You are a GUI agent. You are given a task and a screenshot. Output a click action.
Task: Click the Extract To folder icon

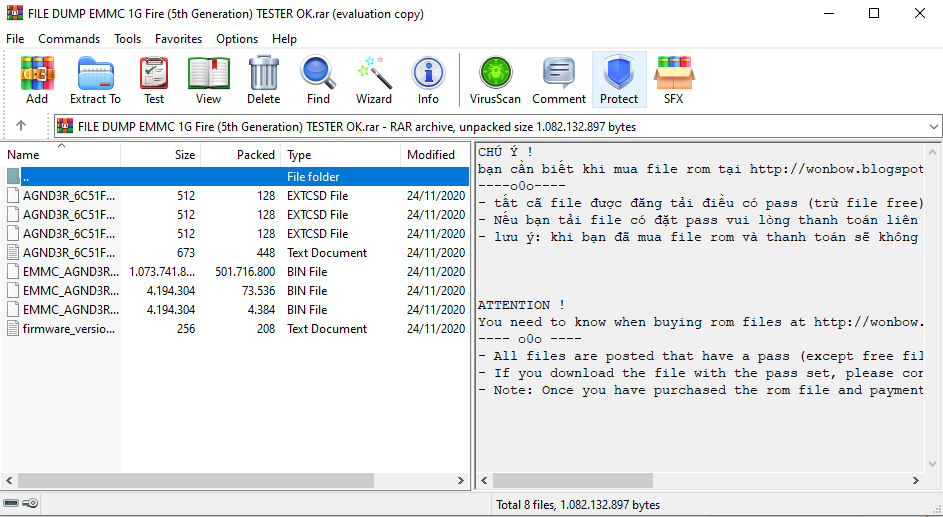pyautogui.click(x=95, y=73)
